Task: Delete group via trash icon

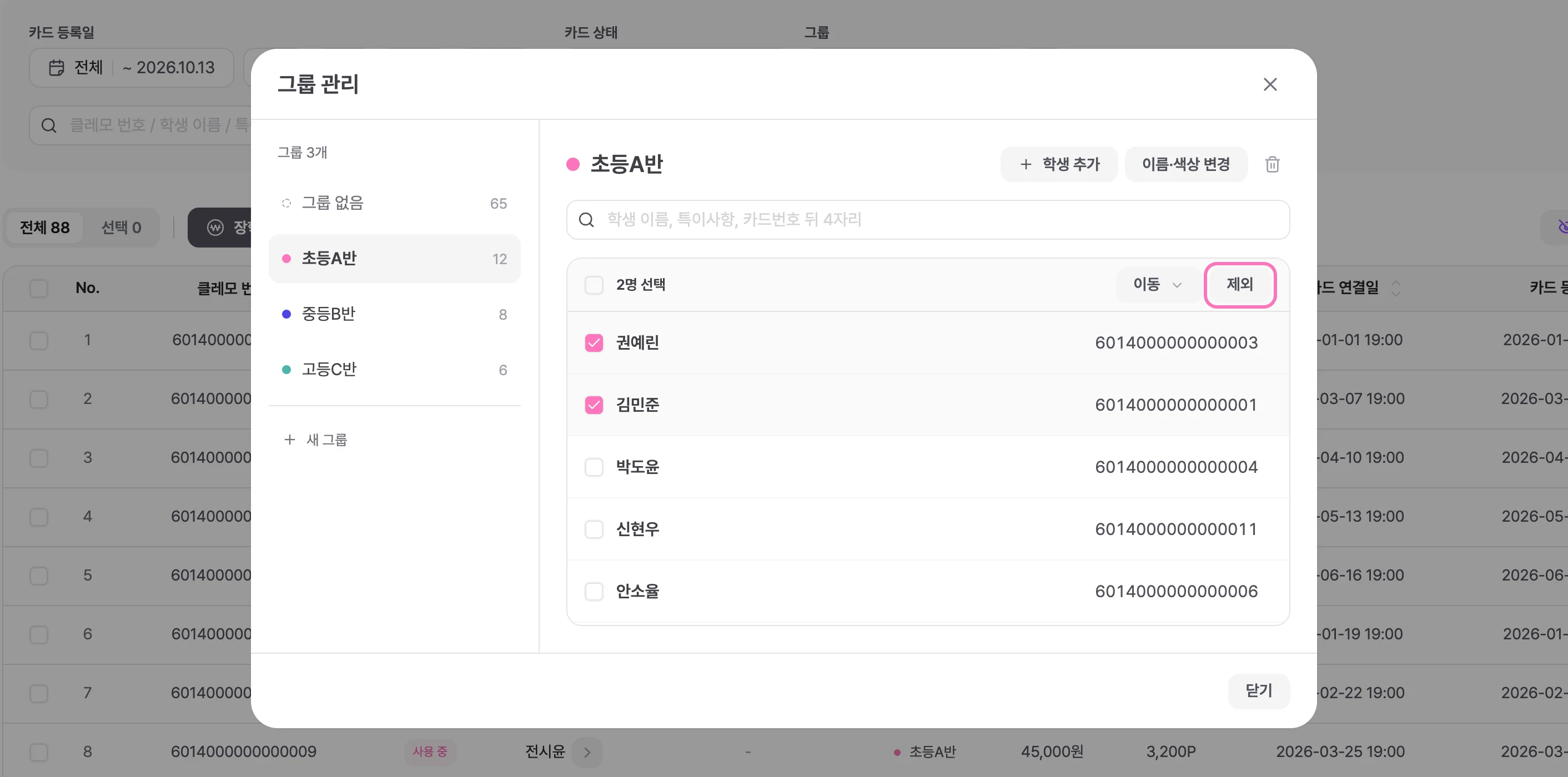Action: [x=1272, y=164]
